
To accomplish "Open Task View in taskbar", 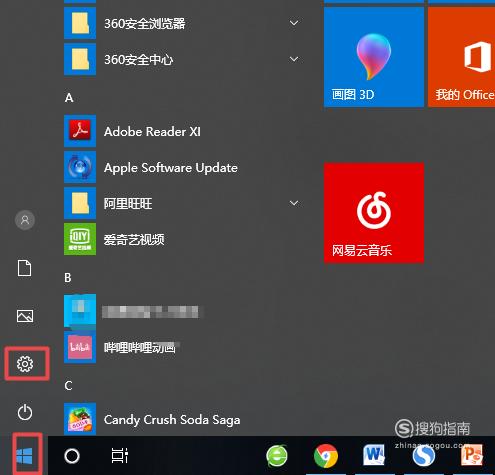I will pos(120,456).
